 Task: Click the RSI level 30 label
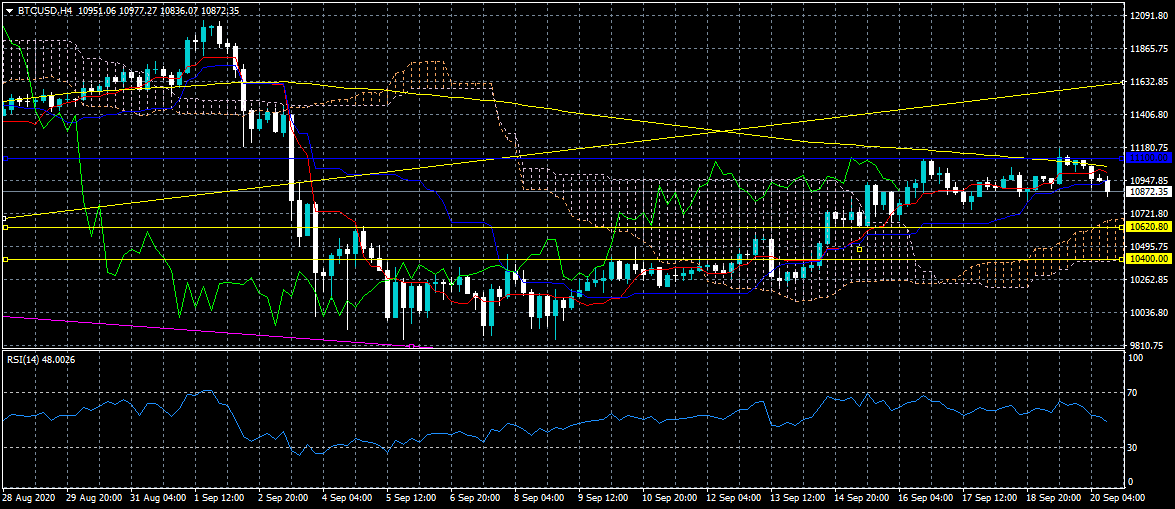(x=1133, y=448)
